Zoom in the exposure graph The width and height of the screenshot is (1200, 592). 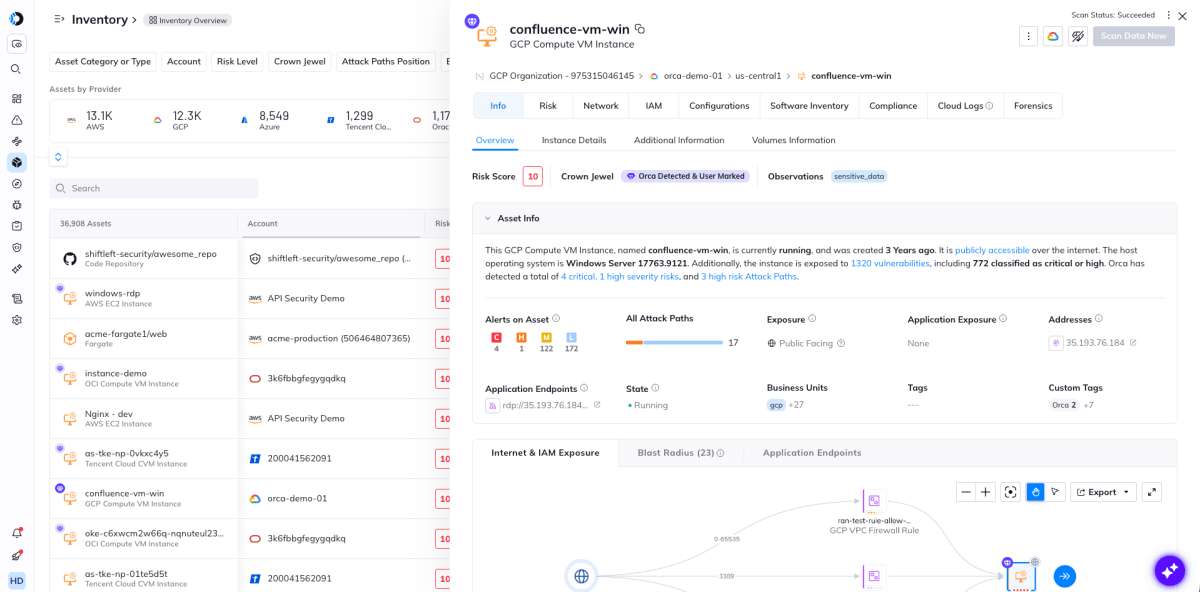coord(986,492)
